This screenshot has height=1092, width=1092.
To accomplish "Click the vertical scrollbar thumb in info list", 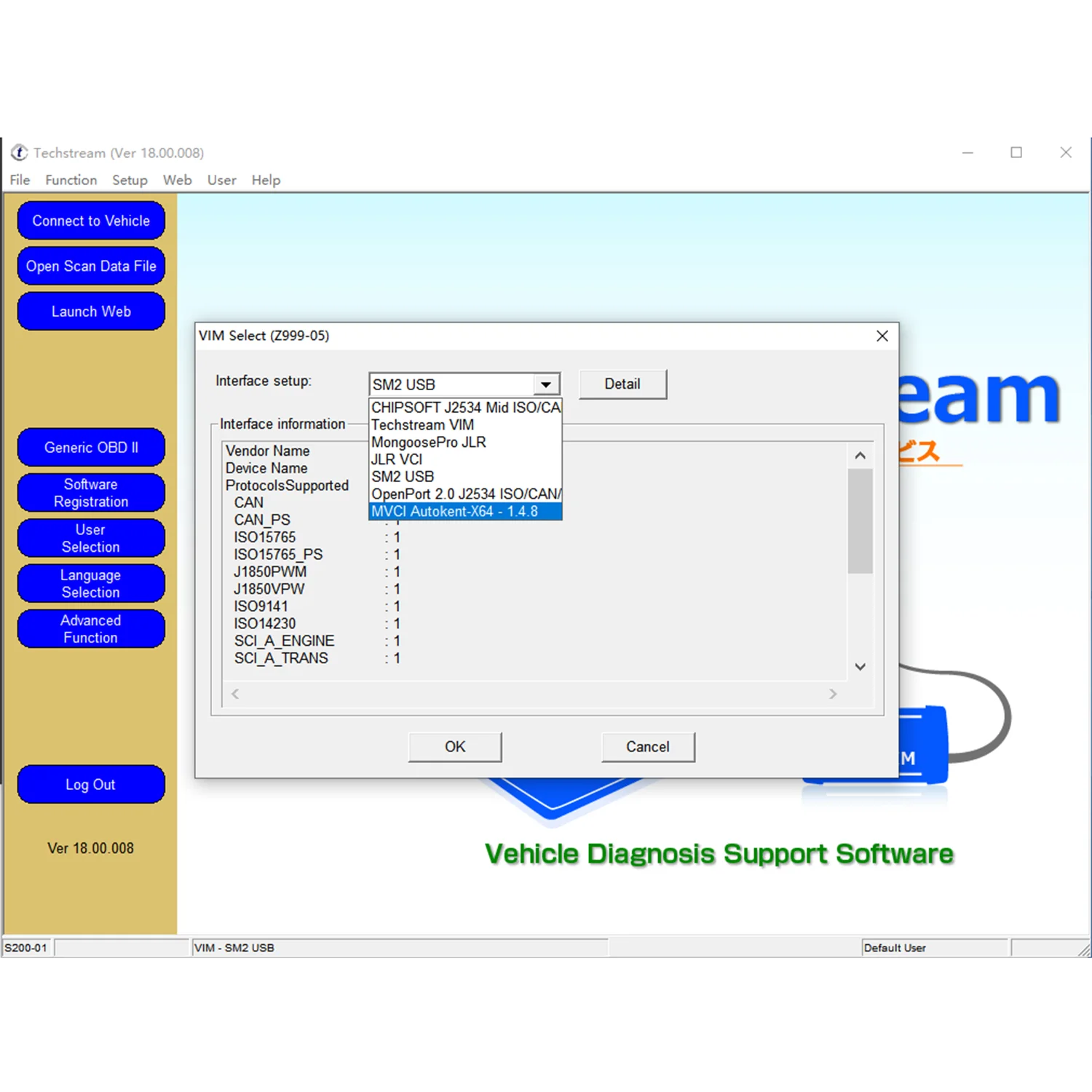I will (x=860, y=521).
